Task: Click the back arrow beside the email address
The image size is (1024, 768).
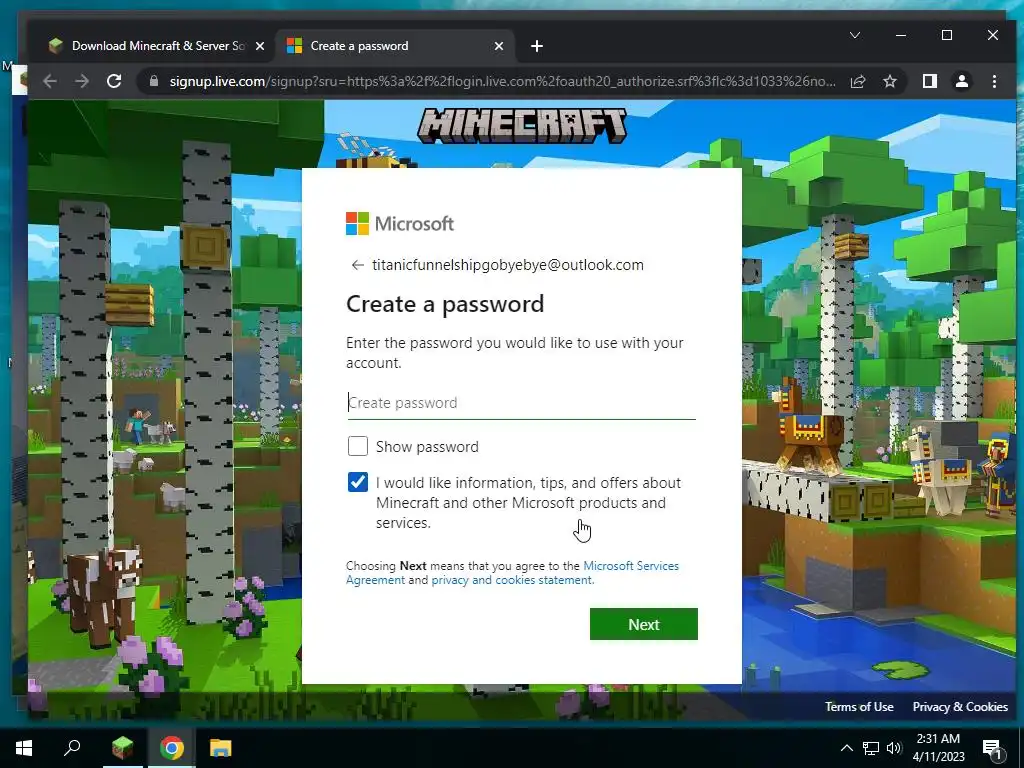Action: 357,264
